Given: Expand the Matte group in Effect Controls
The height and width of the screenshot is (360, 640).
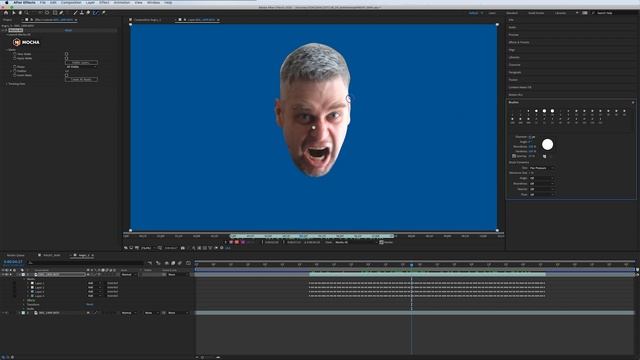Looking at the screenshot, I should pos(7,50).
